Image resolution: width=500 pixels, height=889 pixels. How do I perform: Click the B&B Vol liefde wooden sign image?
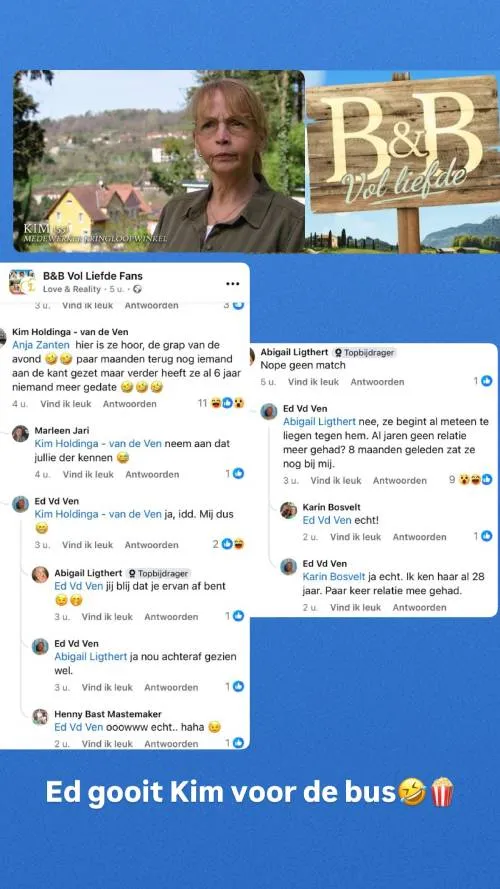tap(402, 161)
